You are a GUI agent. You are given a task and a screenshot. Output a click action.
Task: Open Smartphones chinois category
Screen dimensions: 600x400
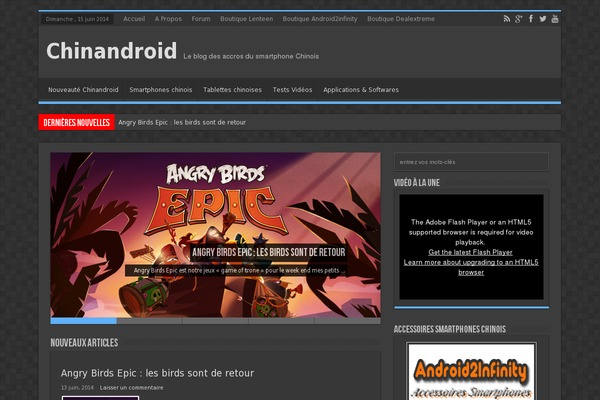(x=161, y=90)
